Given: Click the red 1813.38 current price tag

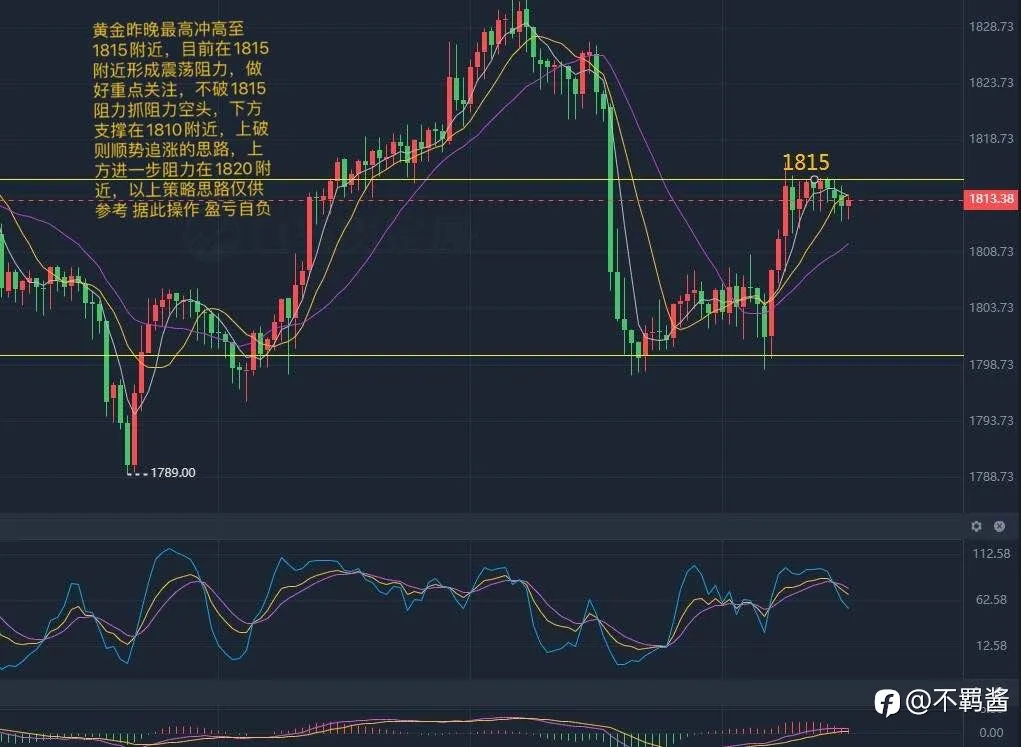Looking at the screenshot, I should point(991,199).
